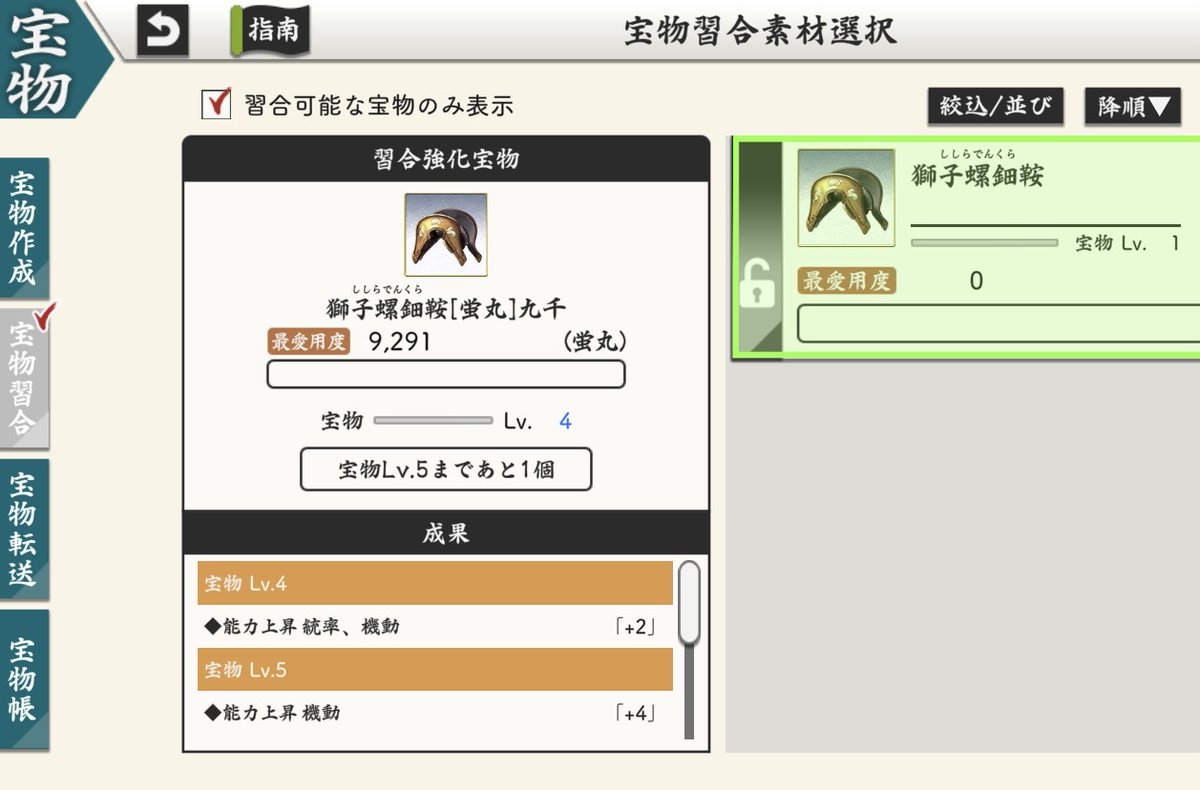
Task: Select the 宝物習合 tab
Action: coord(24,376)
